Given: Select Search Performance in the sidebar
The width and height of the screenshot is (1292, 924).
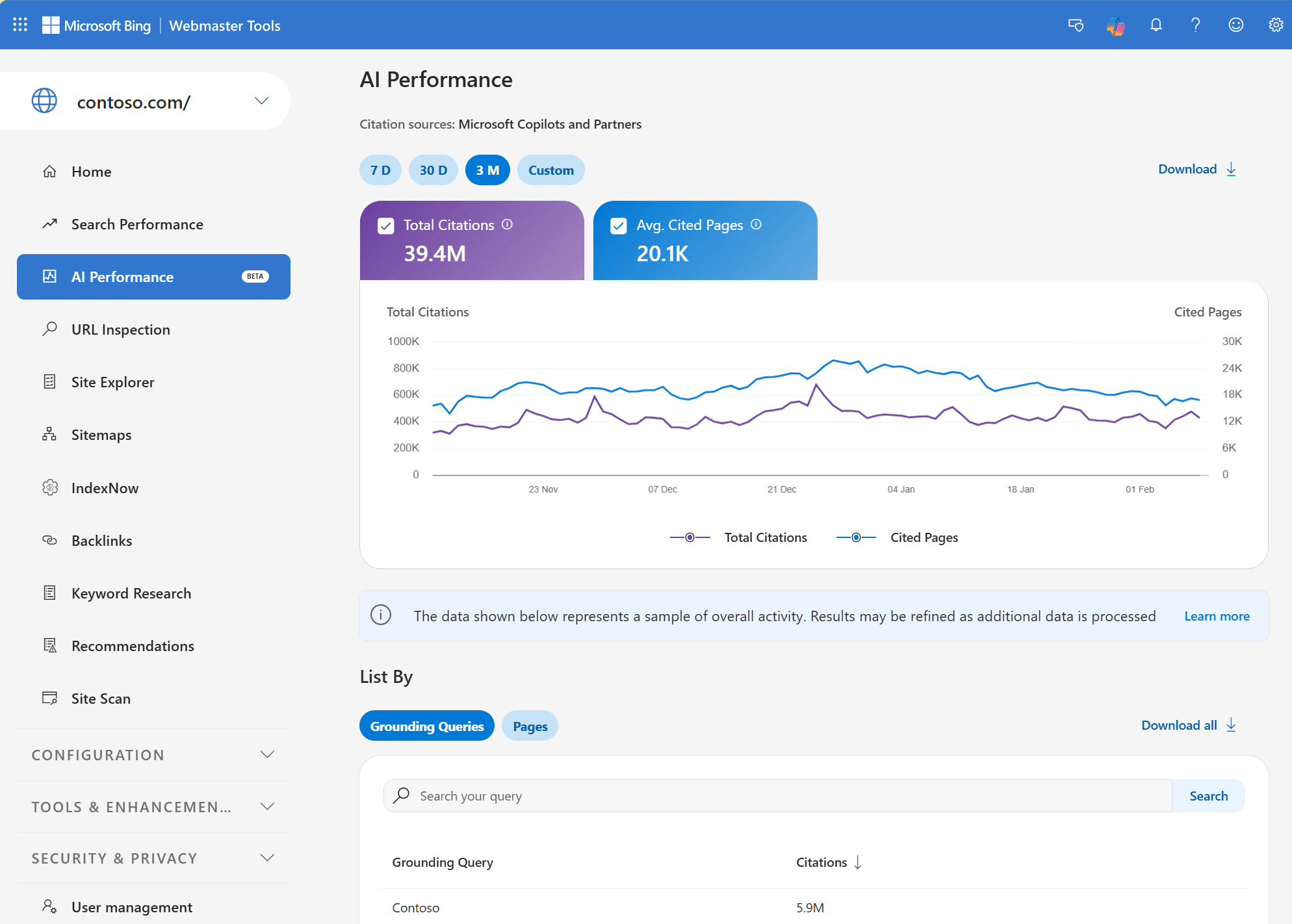Looking at the screenshot, I should pos(137,224).
